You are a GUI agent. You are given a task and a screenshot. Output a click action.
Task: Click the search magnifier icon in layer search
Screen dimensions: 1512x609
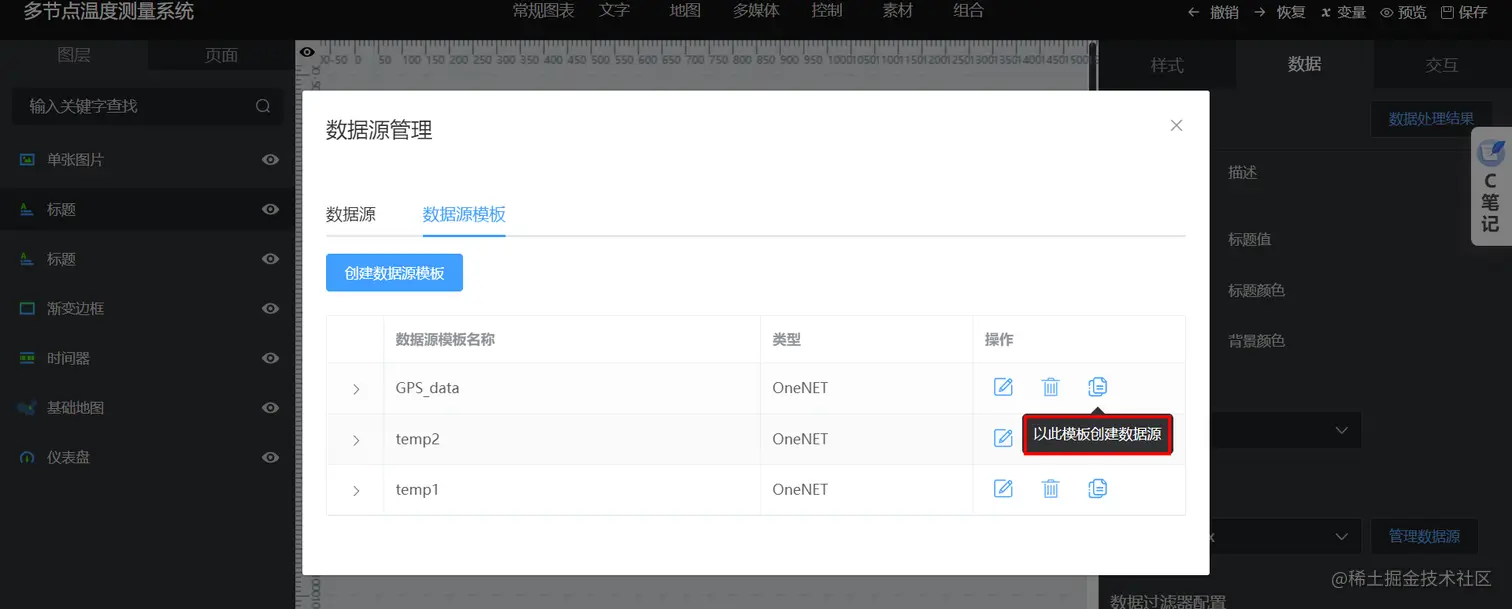click(x=263, y=106)
